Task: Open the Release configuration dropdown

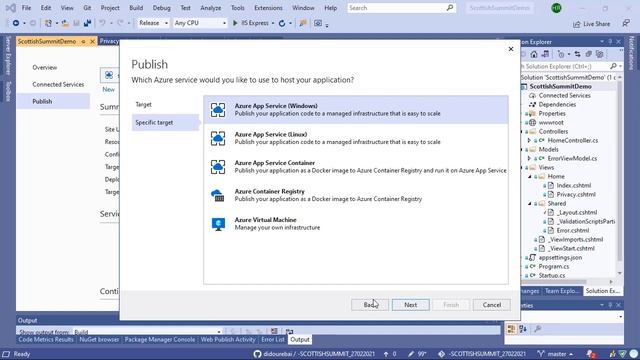Action: click(153, 23)
